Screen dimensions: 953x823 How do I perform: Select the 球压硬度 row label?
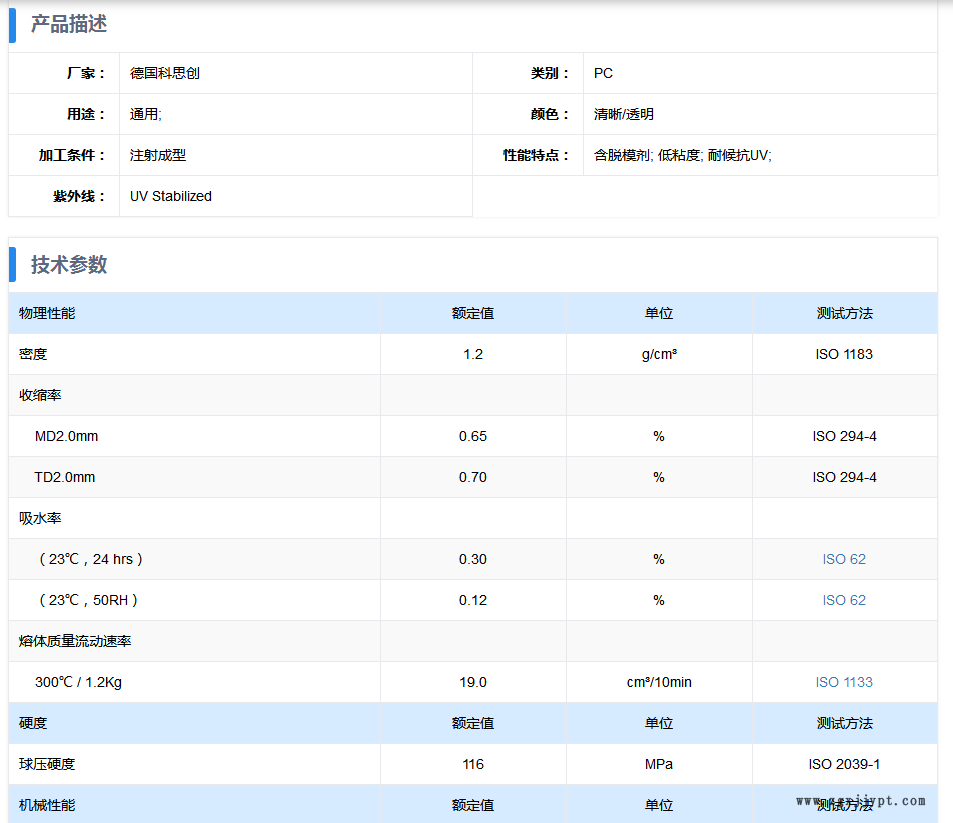click(x=47, y=764)
